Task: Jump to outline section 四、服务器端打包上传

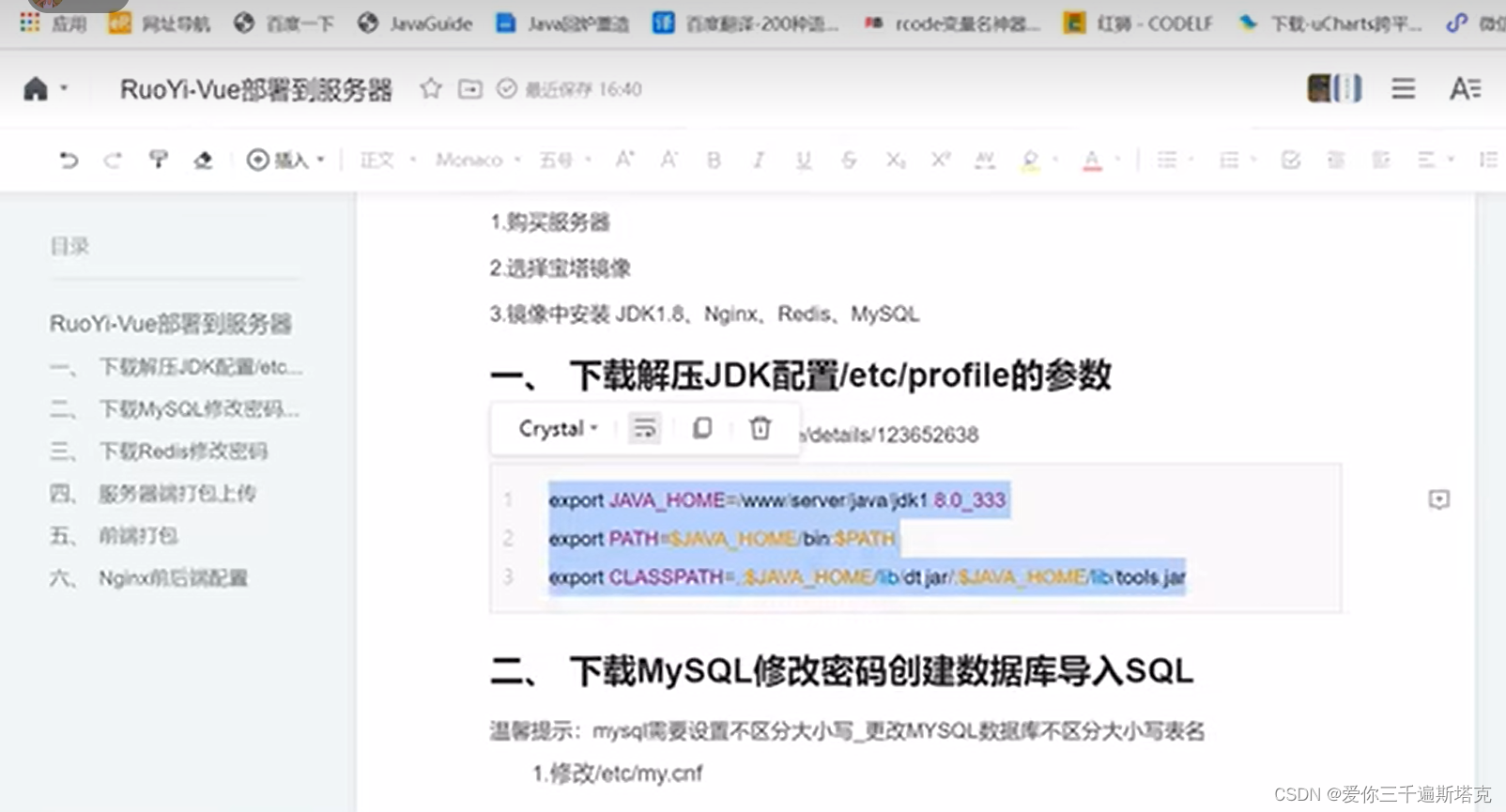Action: coord(152,494)
